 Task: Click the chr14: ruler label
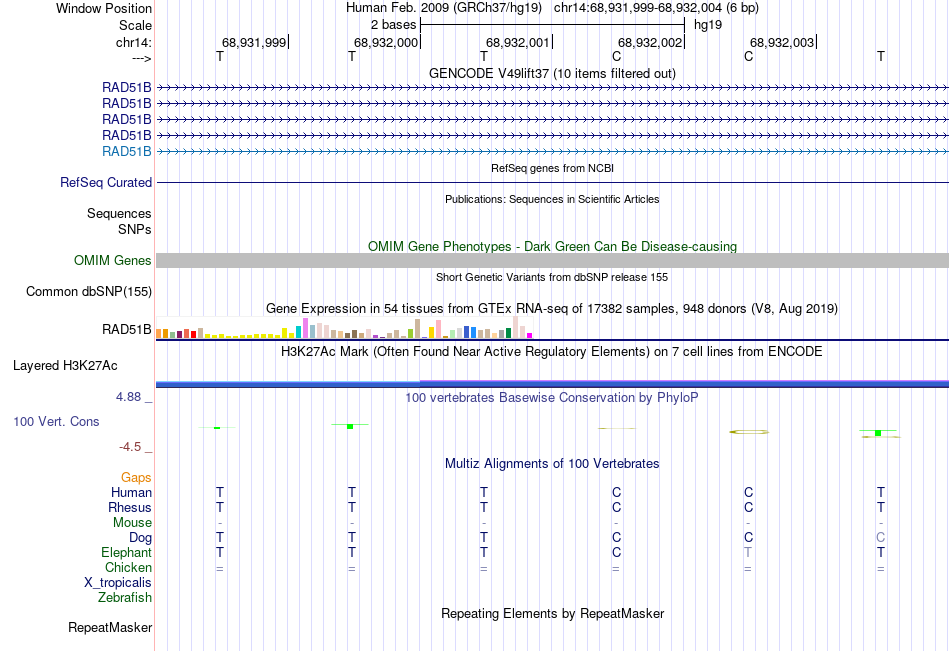(133, 42)
